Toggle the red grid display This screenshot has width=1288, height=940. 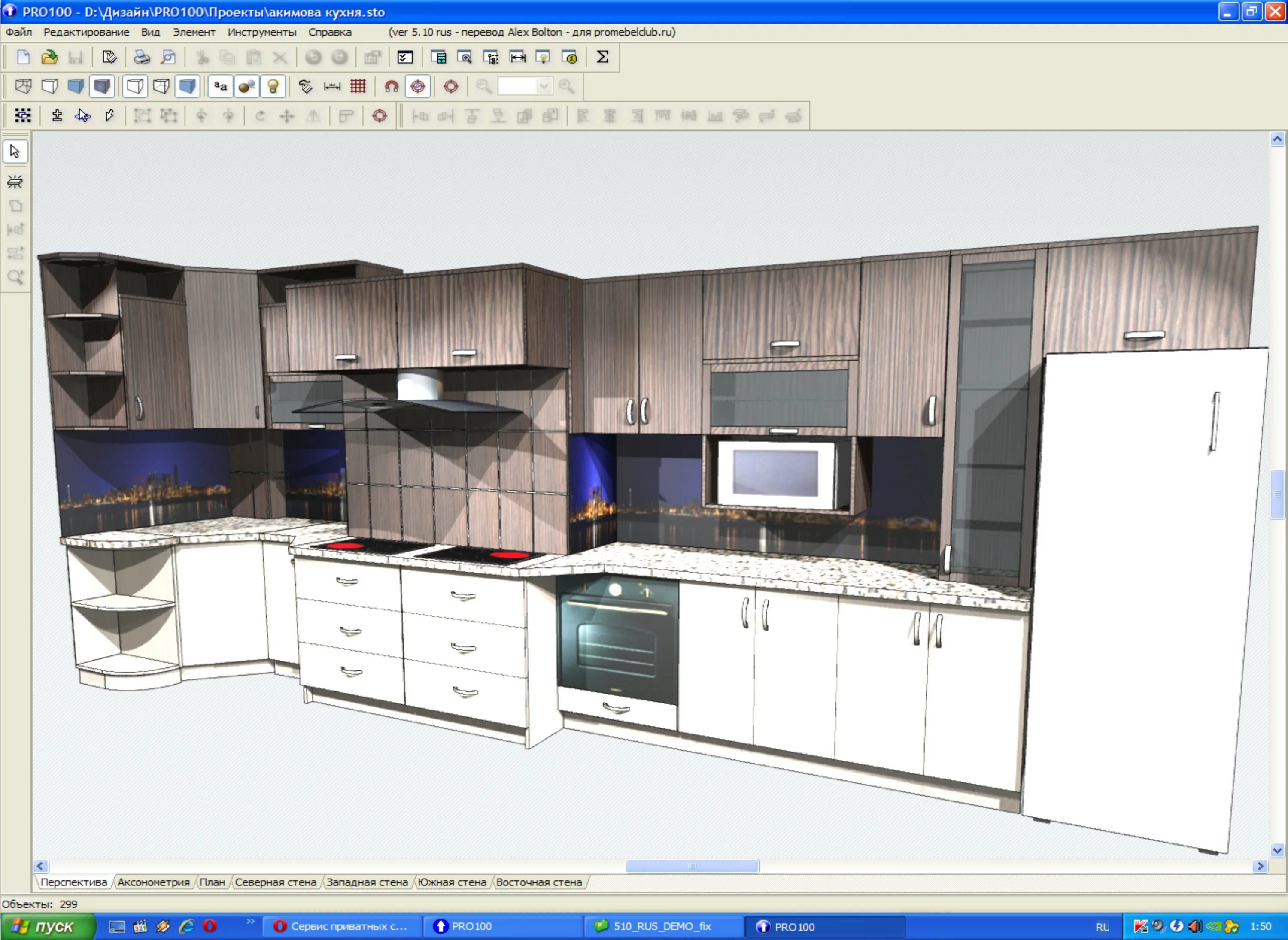(x=358, y=87)
